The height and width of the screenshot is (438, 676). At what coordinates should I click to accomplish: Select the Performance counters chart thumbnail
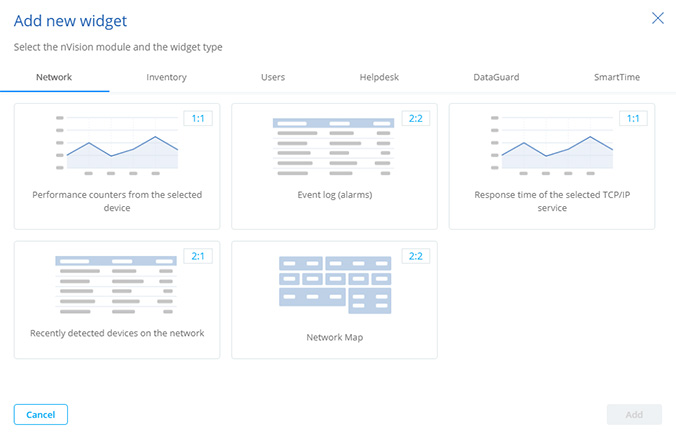(x=117, y=145)
